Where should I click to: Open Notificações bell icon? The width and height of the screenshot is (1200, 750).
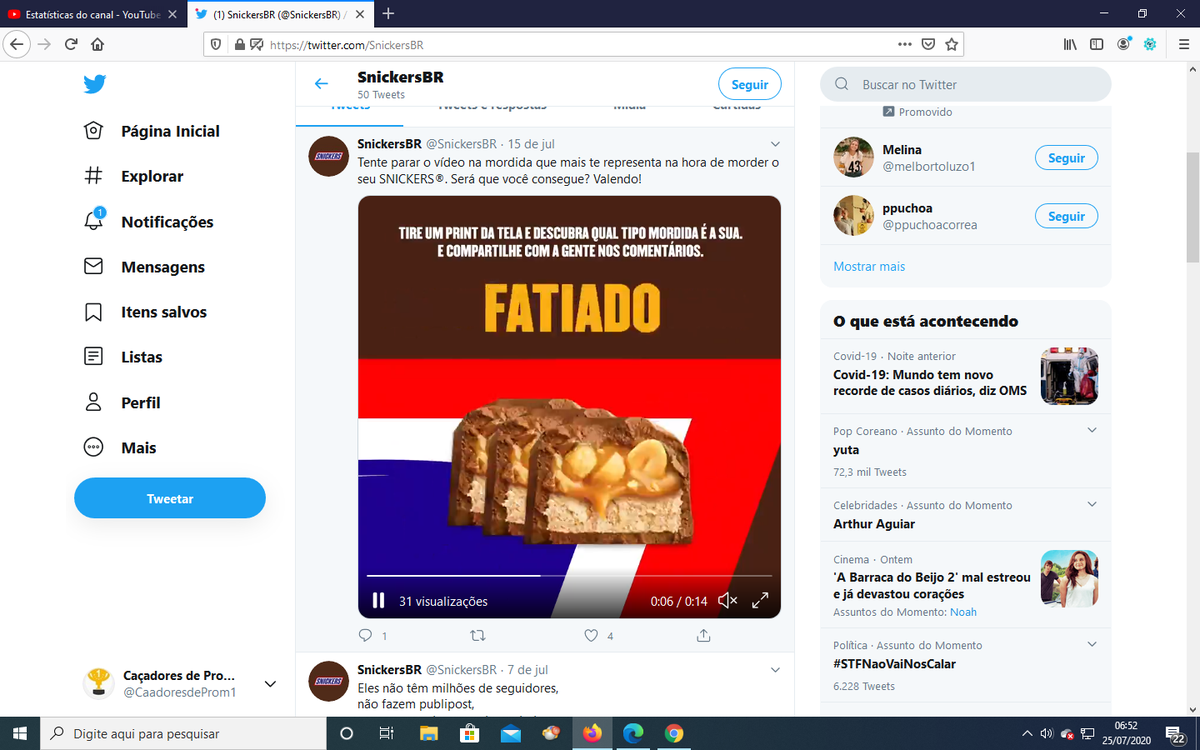click(x=93, y=221)
